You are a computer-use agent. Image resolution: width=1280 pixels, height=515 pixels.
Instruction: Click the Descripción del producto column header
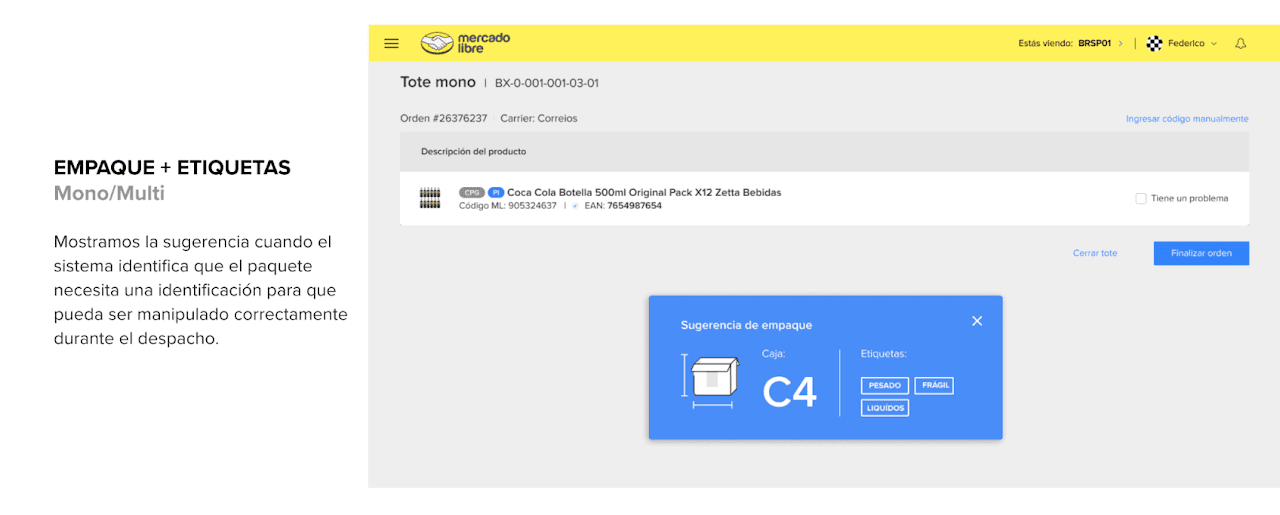(474, 152)
